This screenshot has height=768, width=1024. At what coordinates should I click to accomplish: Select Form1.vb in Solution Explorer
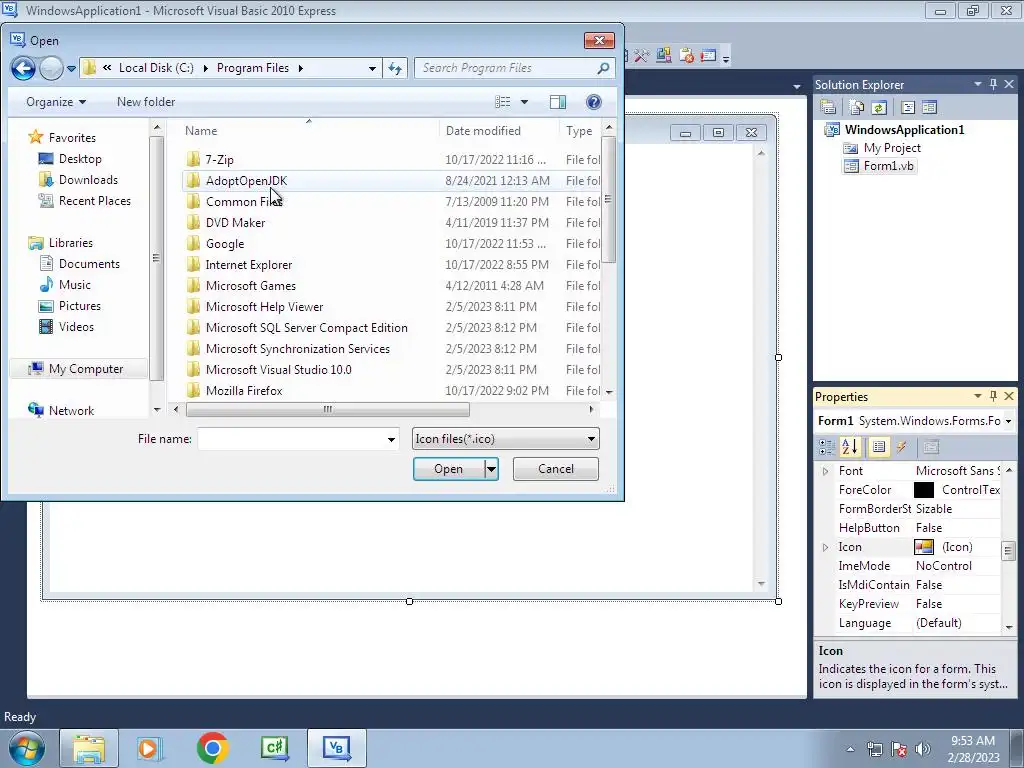[x=880, y=166]
